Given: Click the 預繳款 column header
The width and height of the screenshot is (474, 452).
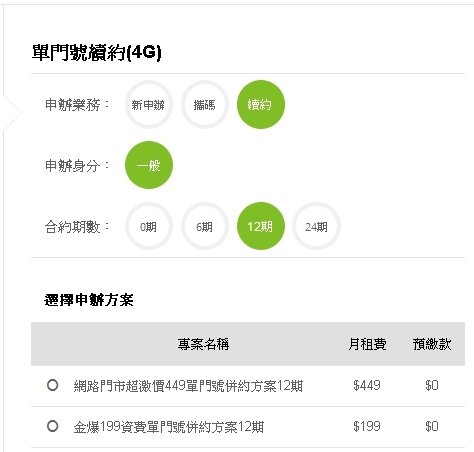Looking at the screenshot, I should (432, 344).
